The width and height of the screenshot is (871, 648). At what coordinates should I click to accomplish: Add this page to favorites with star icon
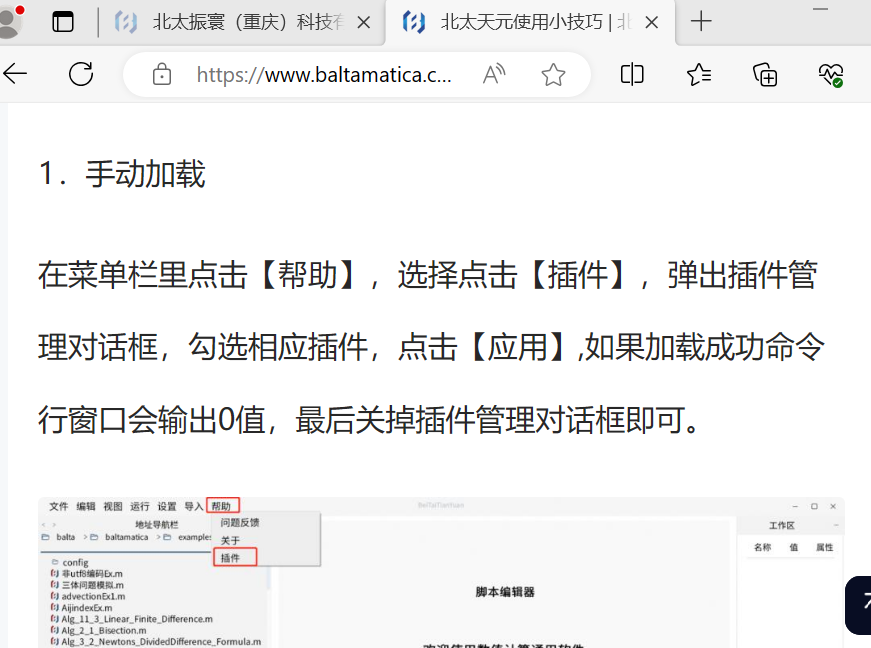coord(553,74)
